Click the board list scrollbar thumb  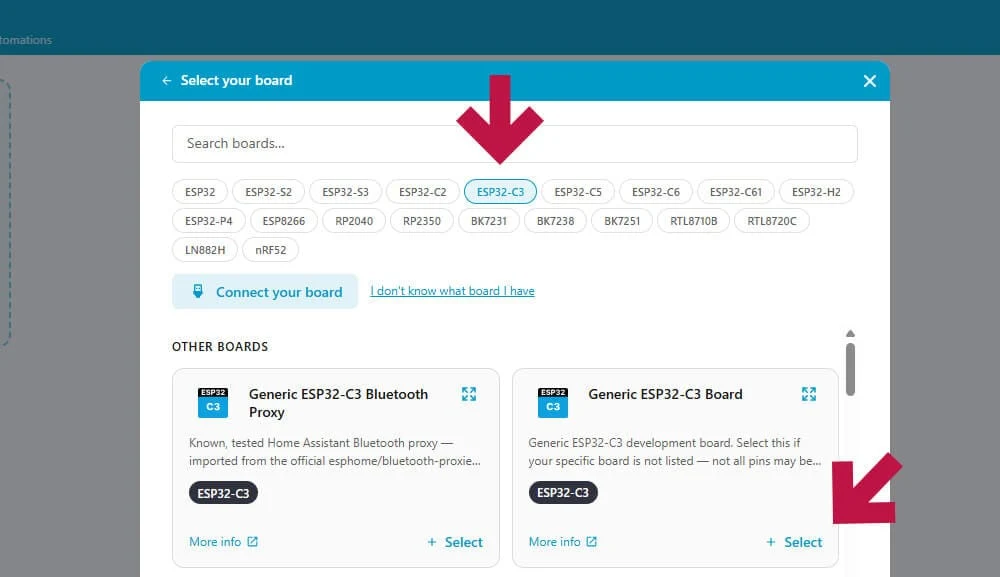tap(850, 369)
